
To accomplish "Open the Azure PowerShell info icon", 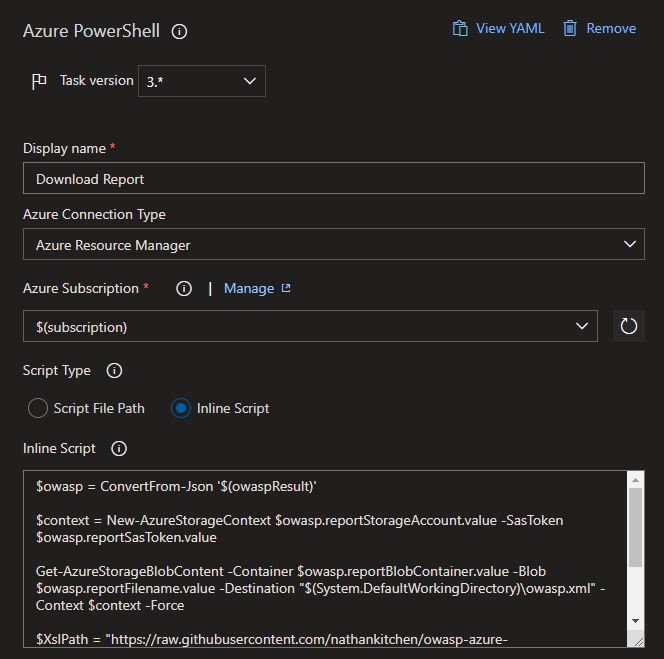I will coord(179,31).
